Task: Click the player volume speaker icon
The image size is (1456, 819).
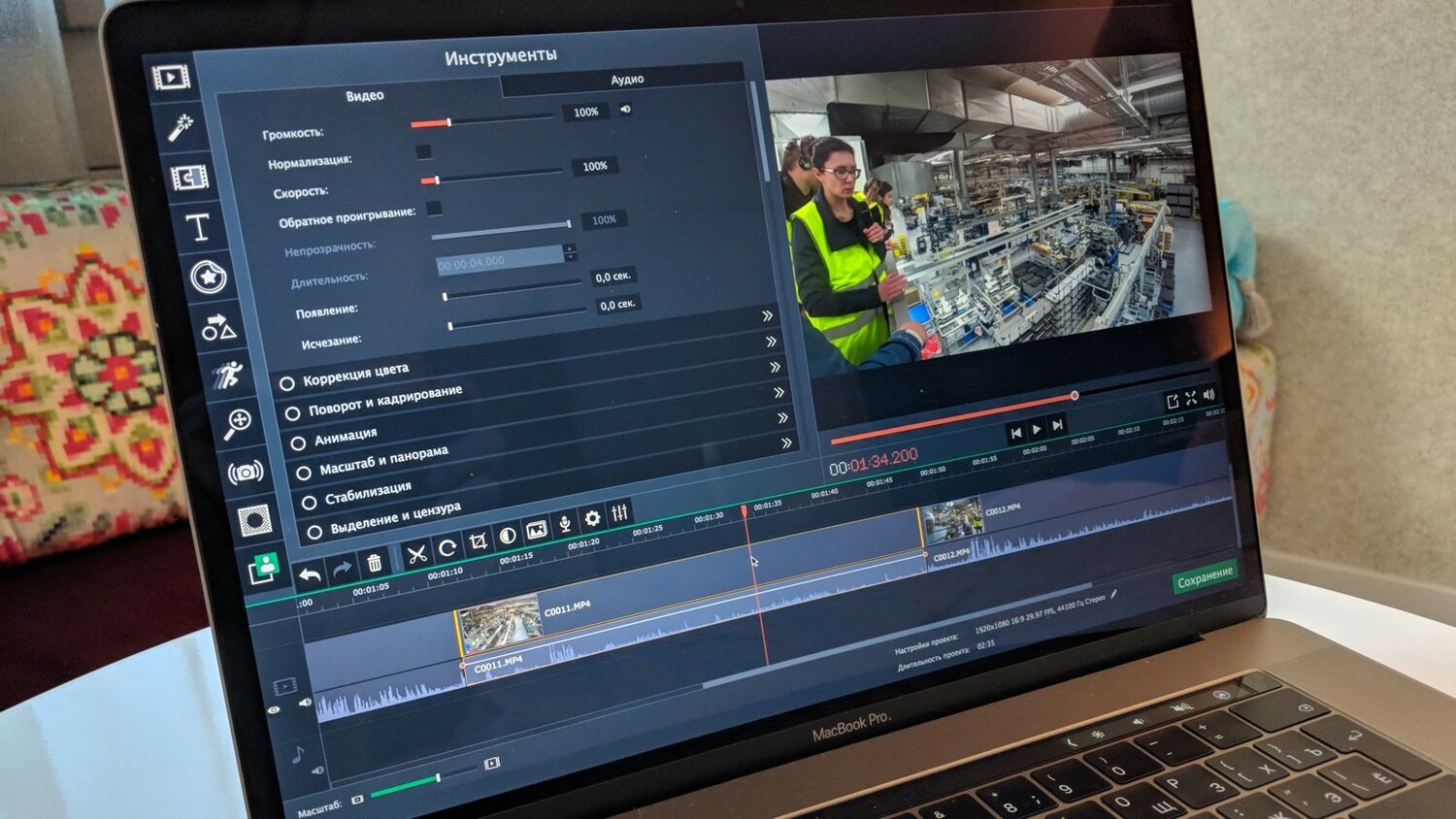Action: pos(1208,395)
